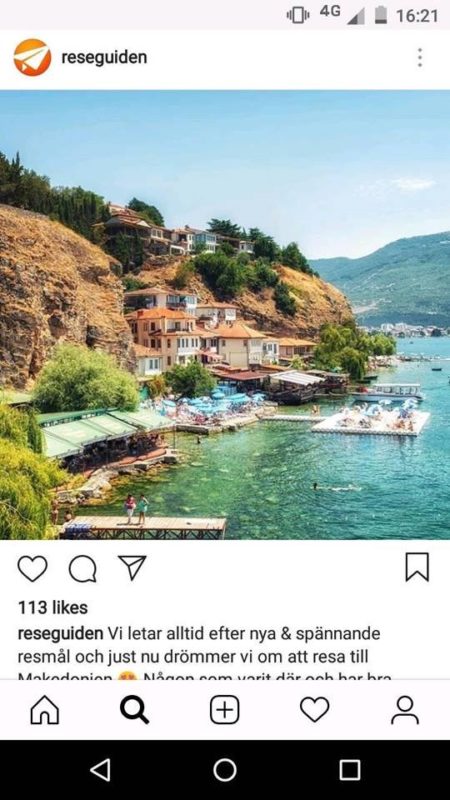Screen dimensions: 450x800
Task: Go to the Home feed tab
Action: tap(45, 710)
